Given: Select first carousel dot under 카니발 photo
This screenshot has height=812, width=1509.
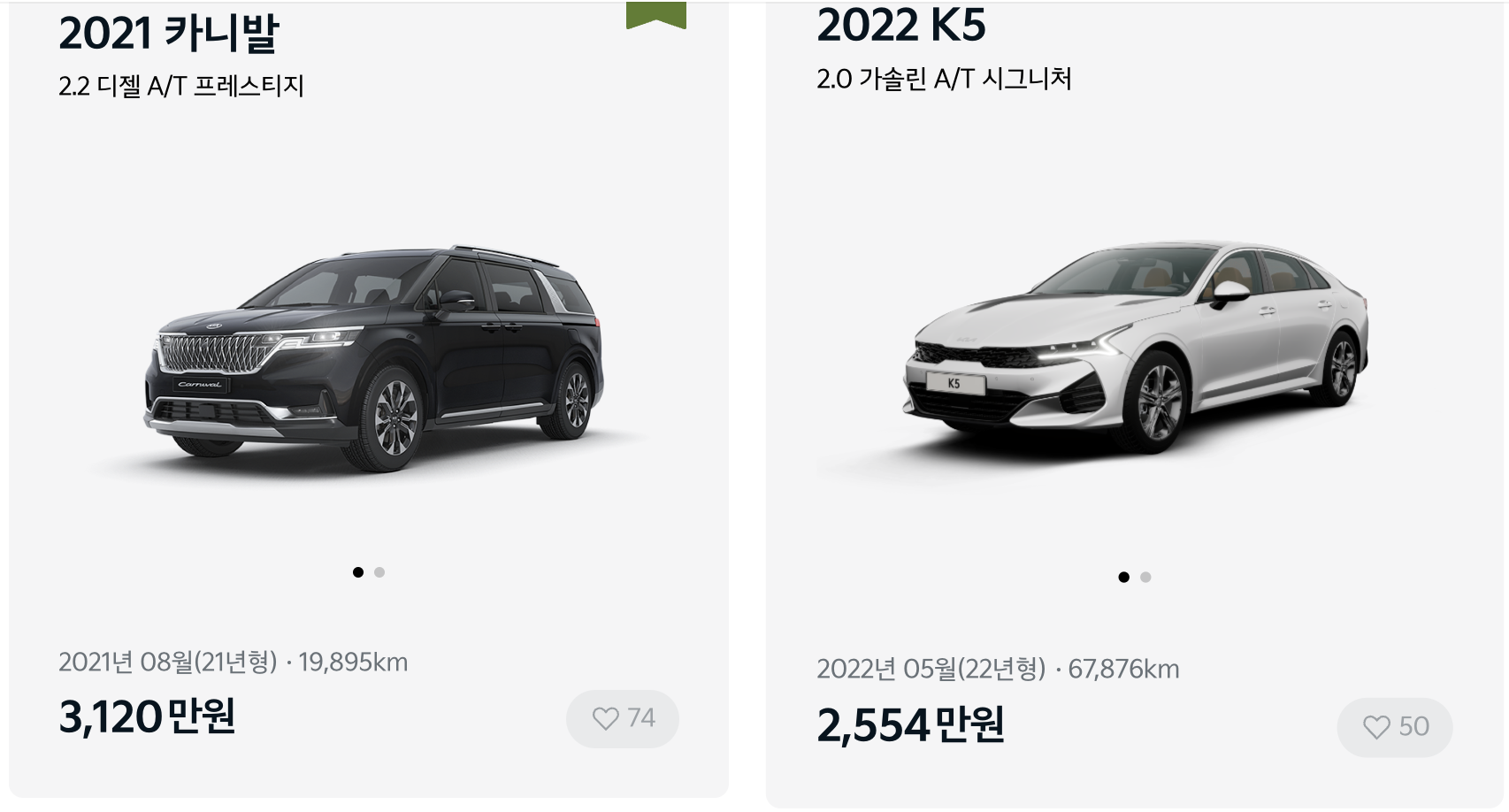Looking at the screenshot, I should click(x=357, y=572).
